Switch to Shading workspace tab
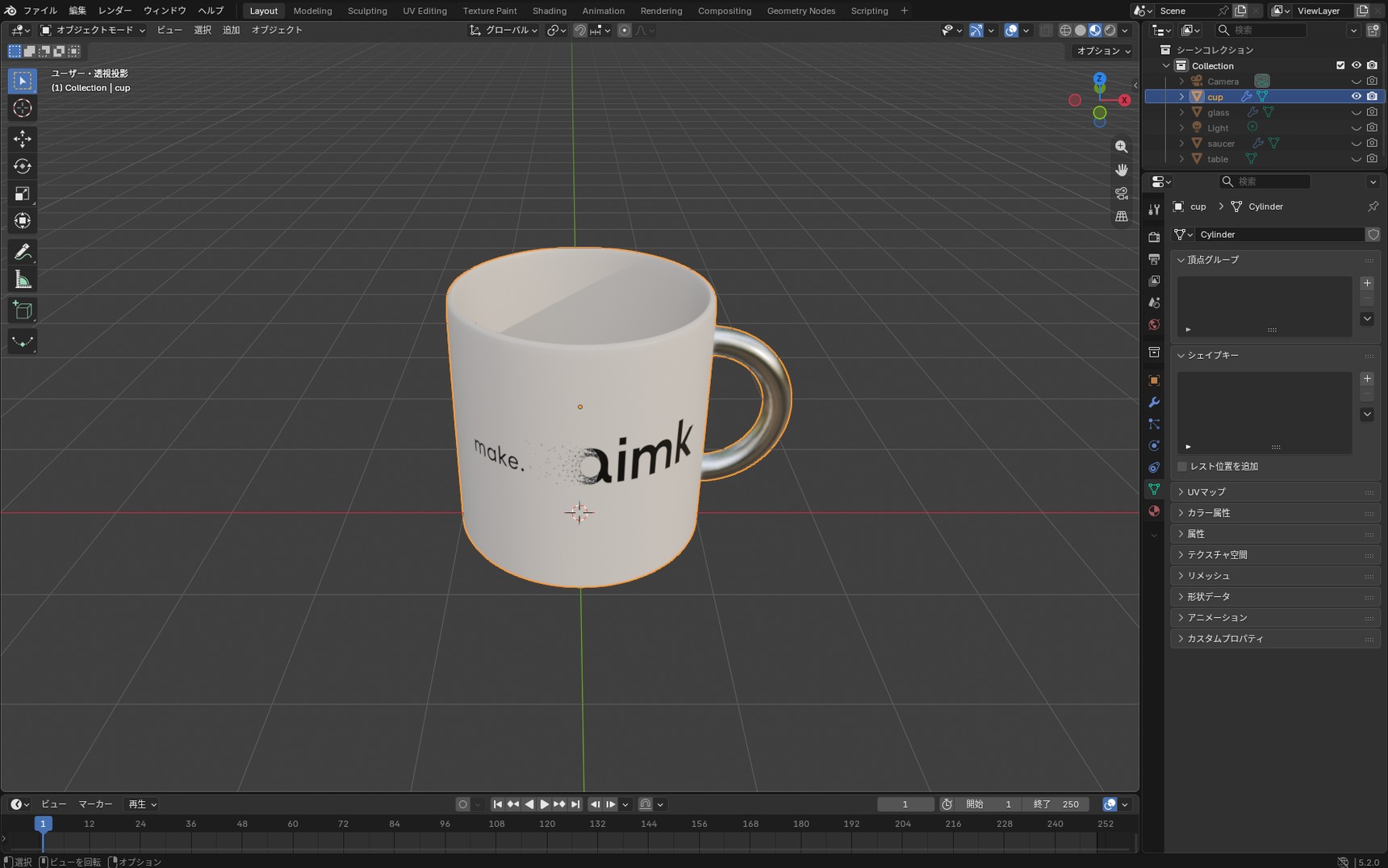 [550, 10]
